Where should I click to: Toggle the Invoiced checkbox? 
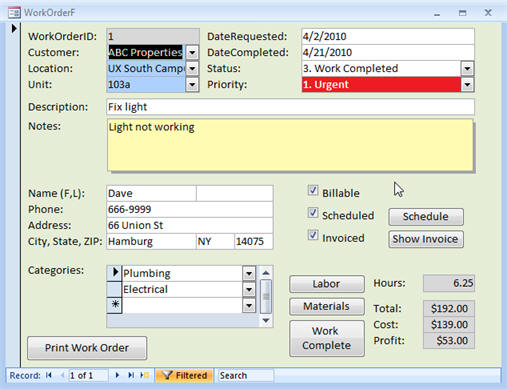pyautogui.click(x=313, y=235)
